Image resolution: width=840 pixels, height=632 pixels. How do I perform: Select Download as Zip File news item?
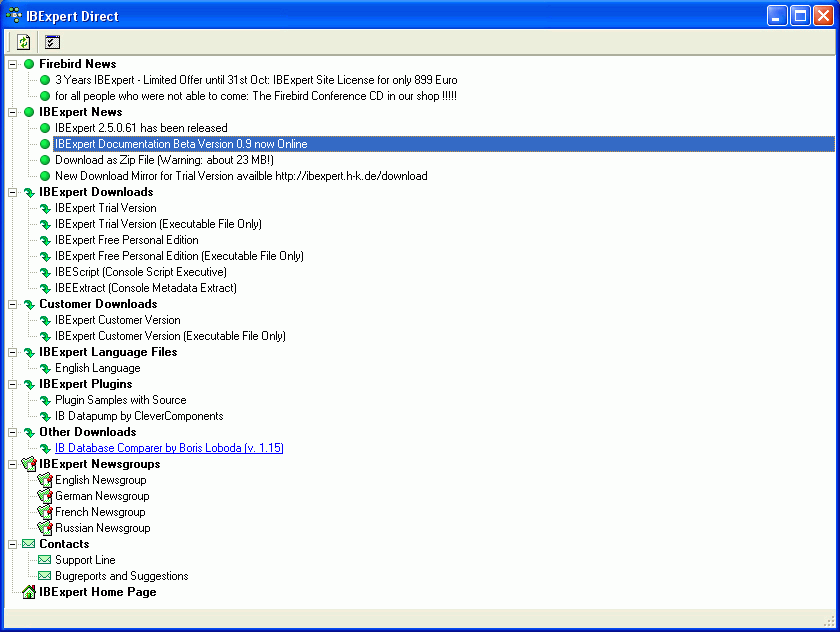click(164, 160)
